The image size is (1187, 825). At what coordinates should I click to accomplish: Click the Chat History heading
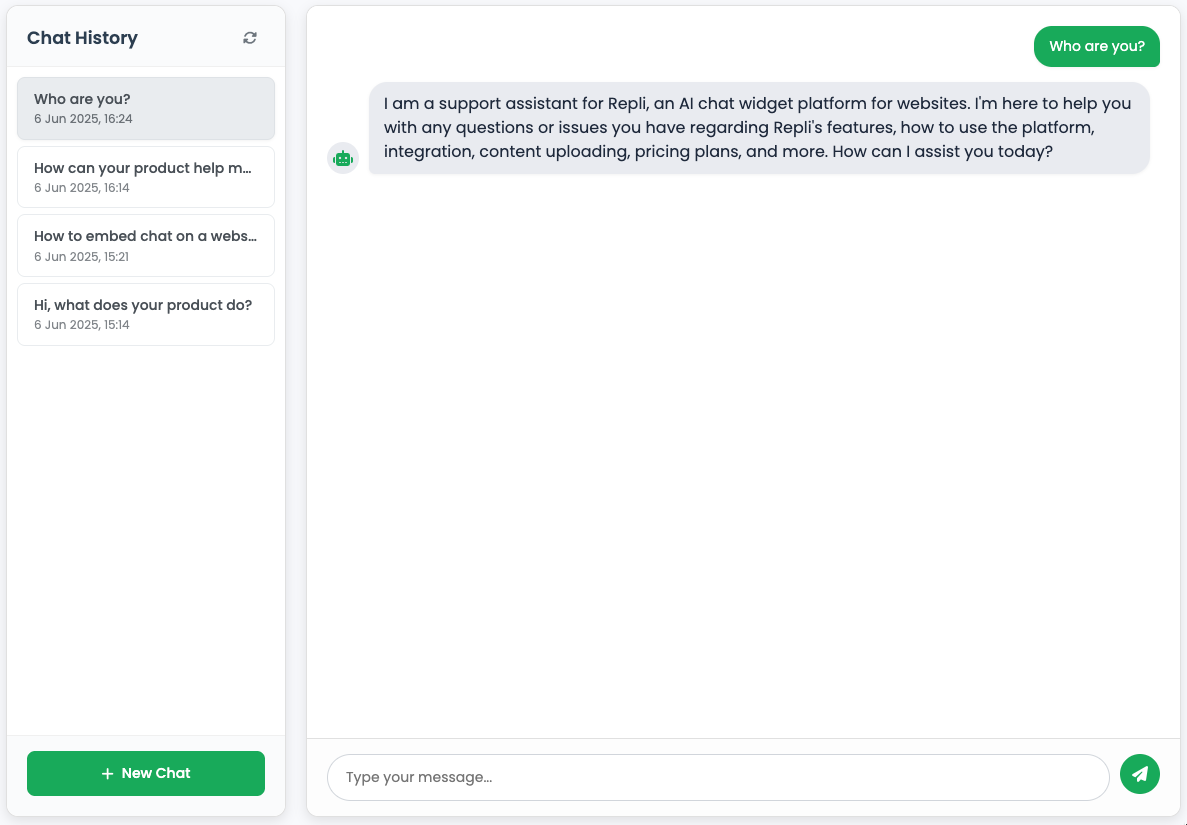[x=83, y=38]
